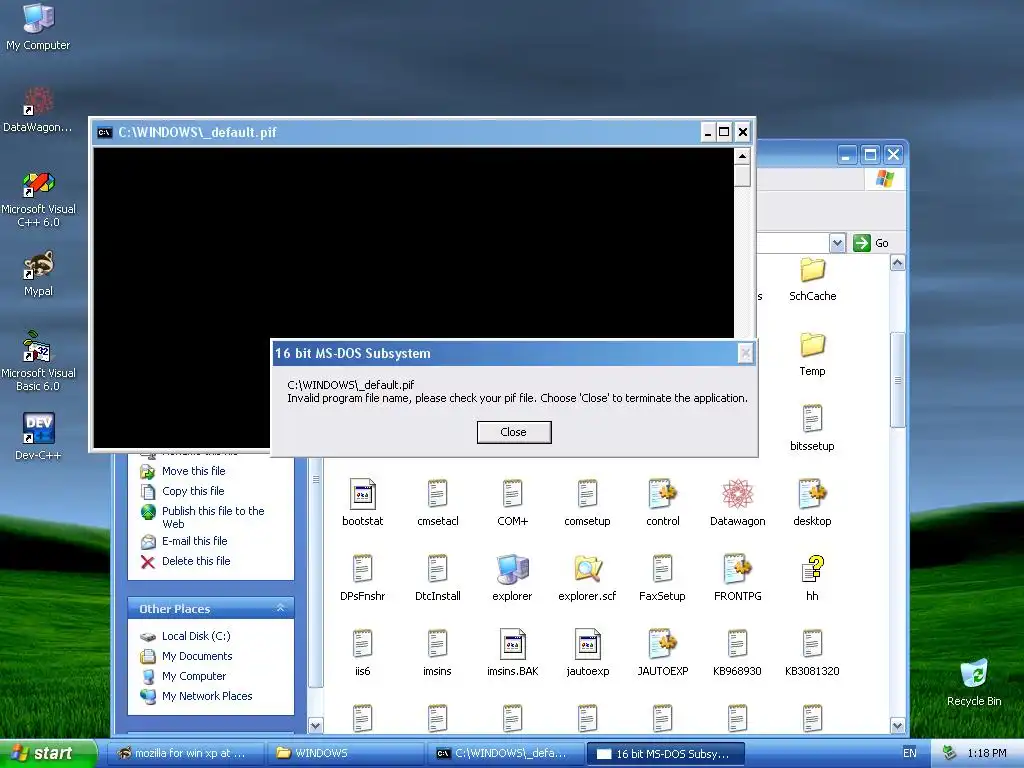This screenshot has height=768, width=1024.
Task: Switch to C:\WINDOWS\_defa... taskbar button
Action: [x=505, y=753]
